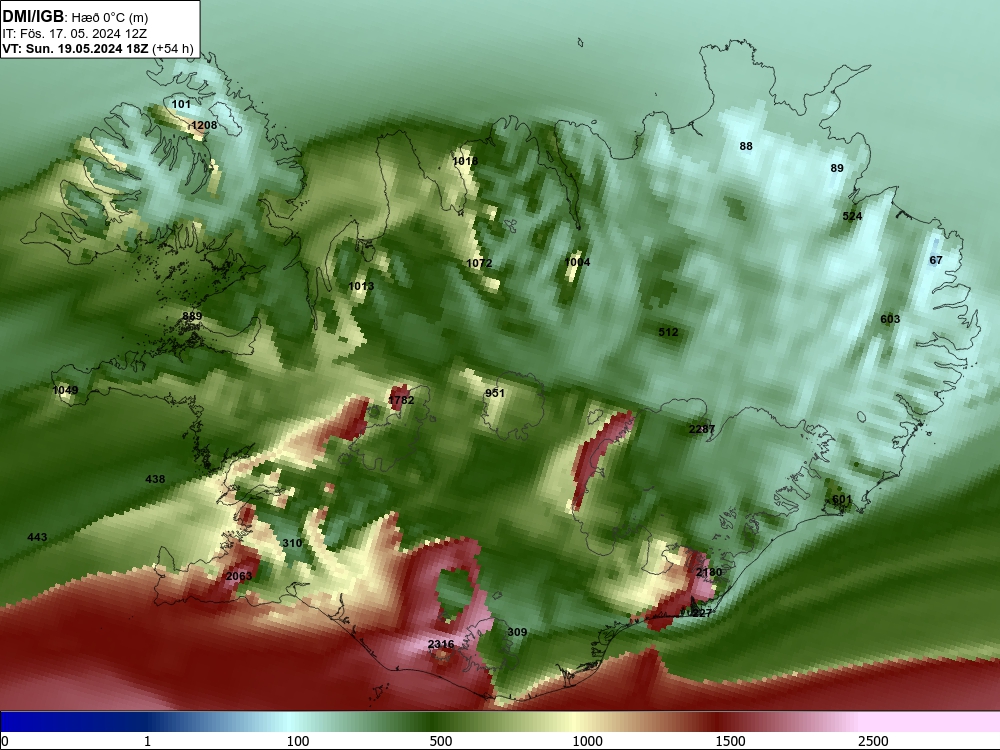
Task: Click map value 2063
Action: (239, 577)
